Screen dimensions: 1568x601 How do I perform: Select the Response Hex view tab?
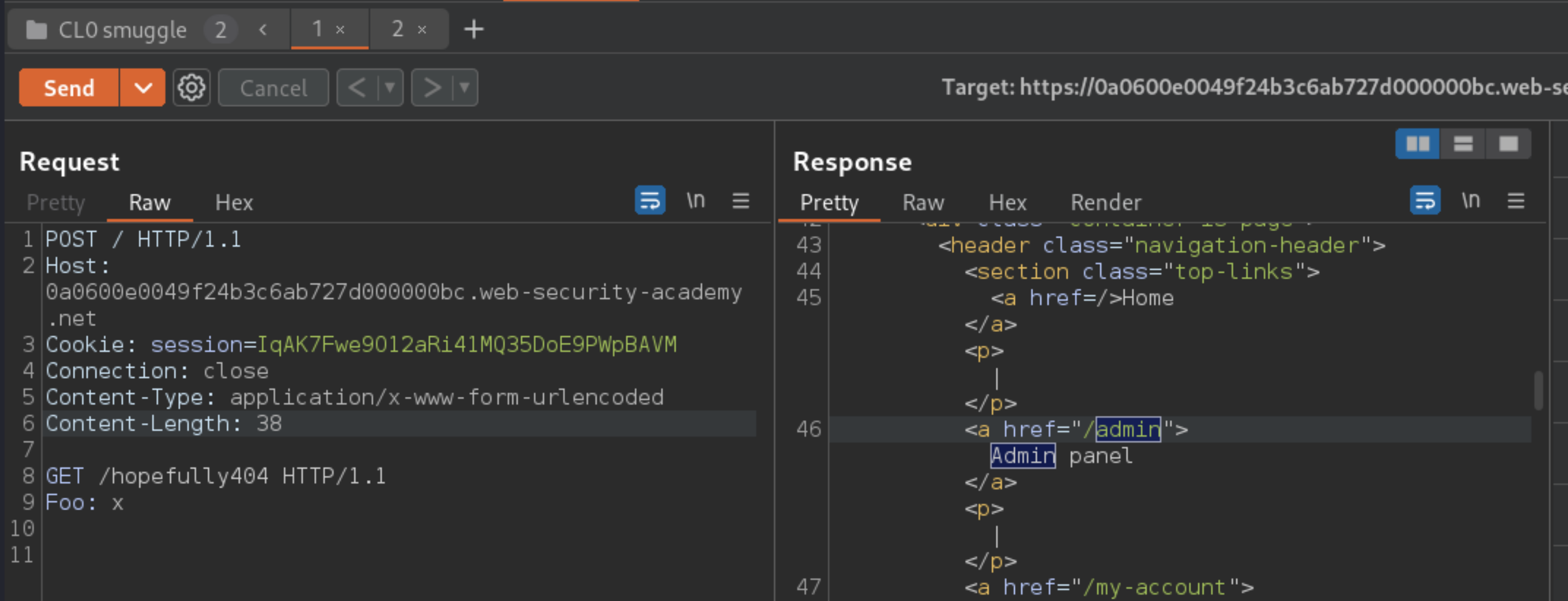pos(1007,203)
